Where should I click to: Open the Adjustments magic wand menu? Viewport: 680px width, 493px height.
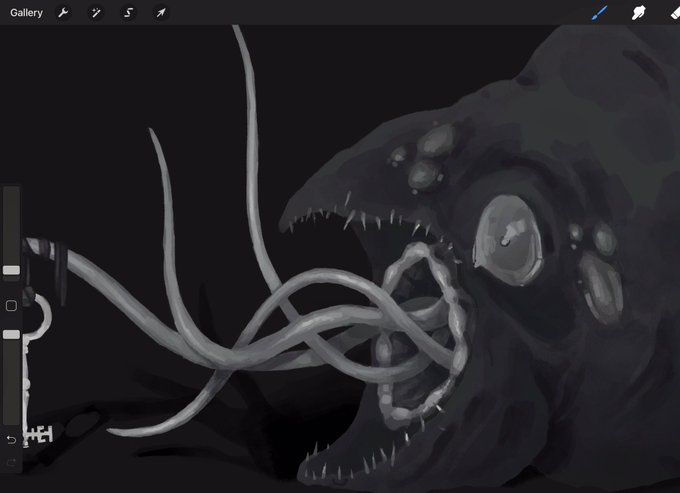(96, 13)
